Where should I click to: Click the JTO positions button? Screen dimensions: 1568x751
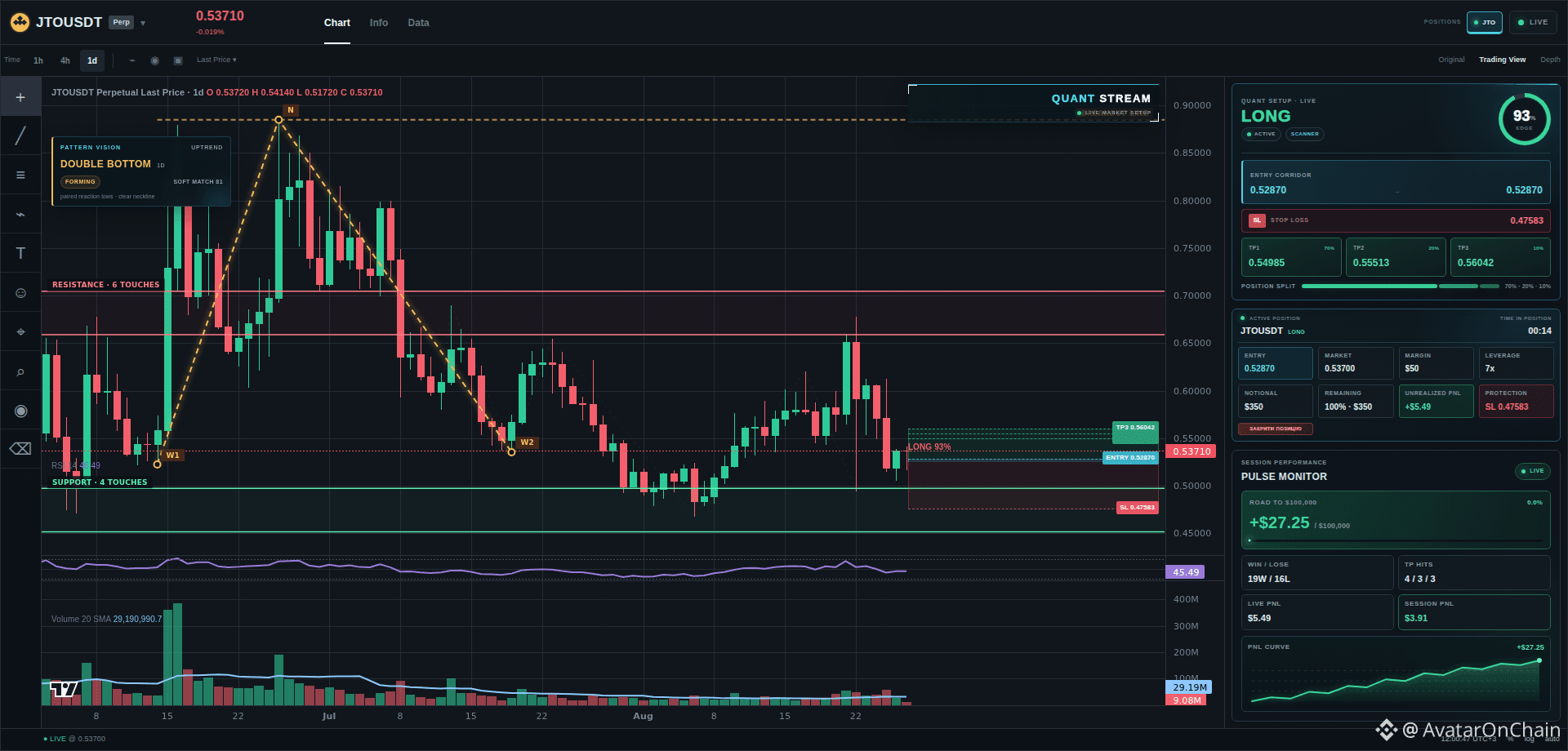1484,22
